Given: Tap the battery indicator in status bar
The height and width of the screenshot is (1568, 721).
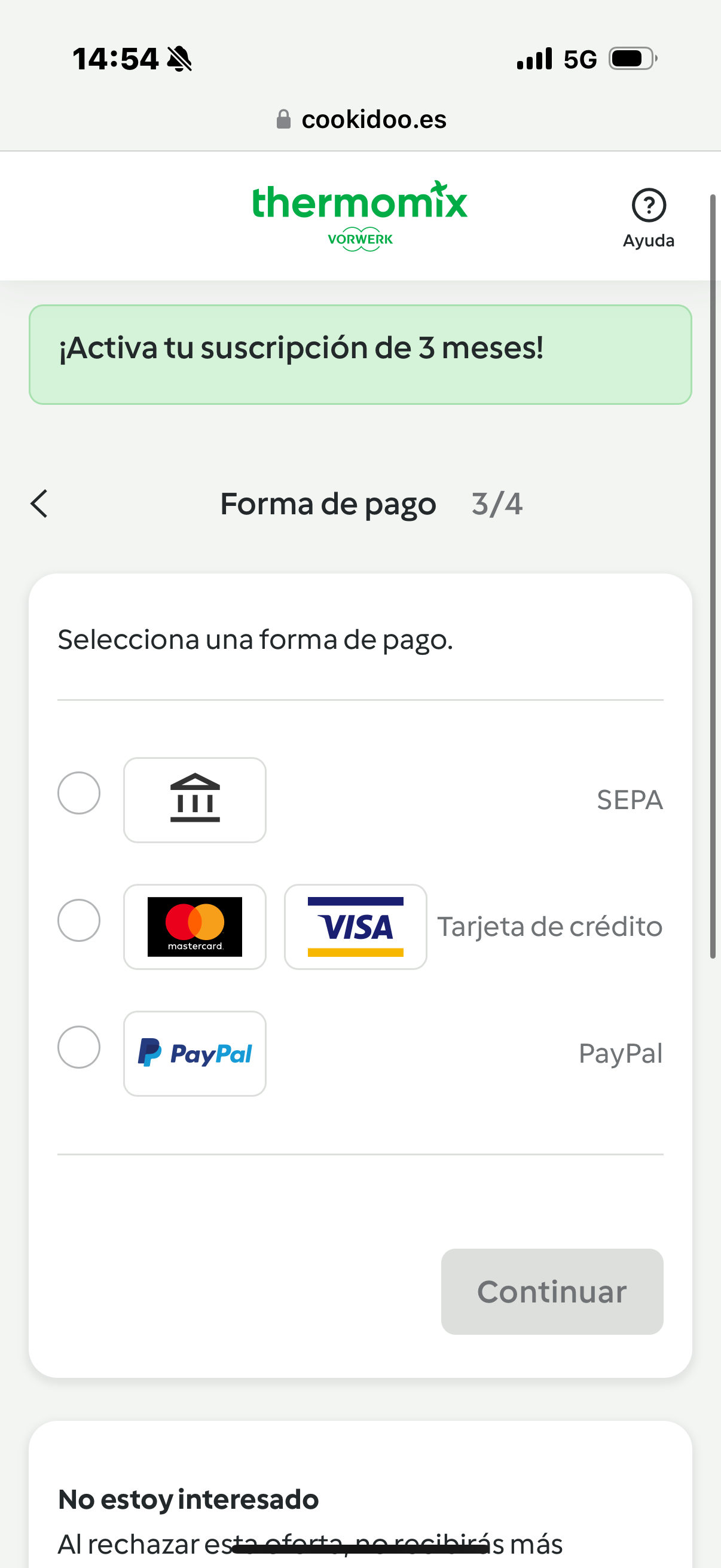Looking at the screenshot, I should click(632, 59).
